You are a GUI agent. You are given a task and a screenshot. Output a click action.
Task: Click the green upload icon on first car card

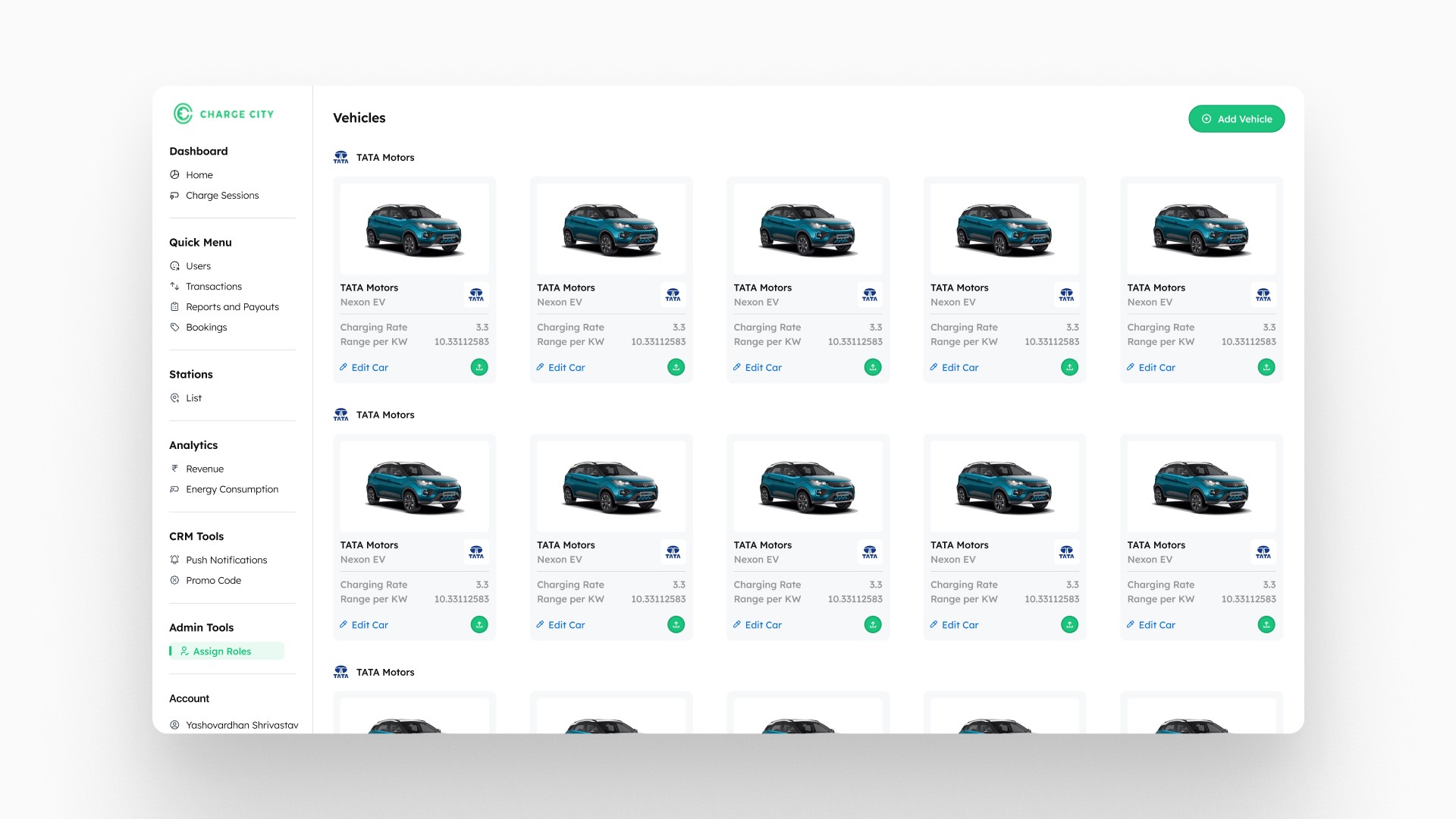click(479, 367)
